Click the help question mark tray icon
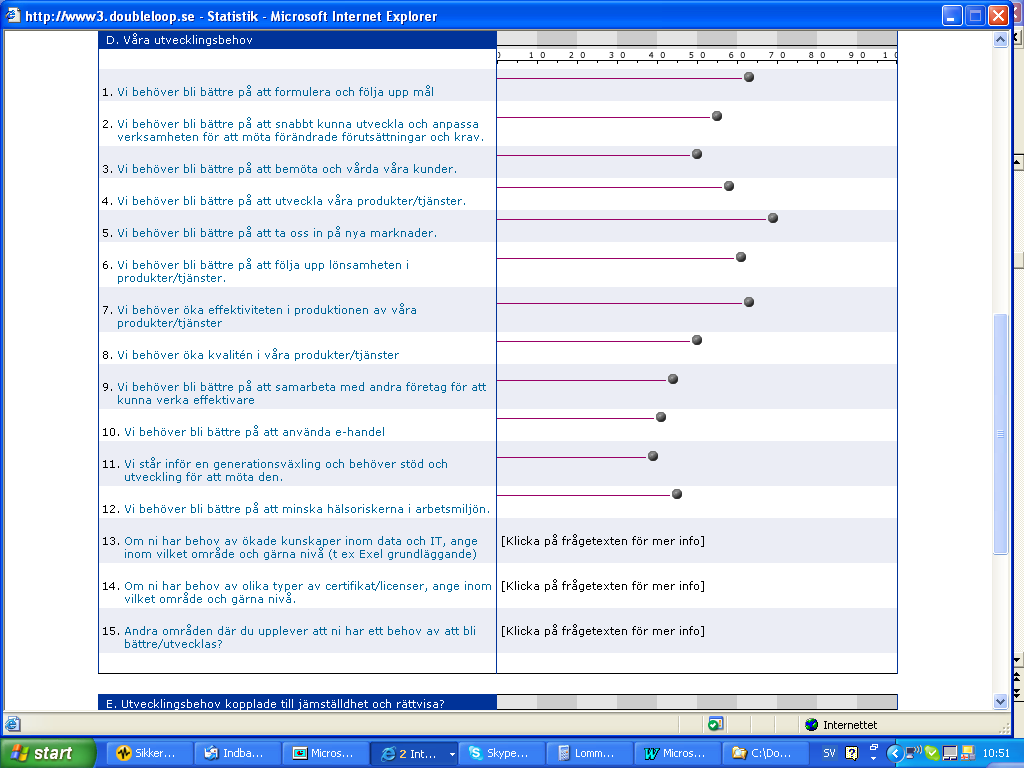Image resolution: width=1024 pixels, height=768 pixels. (852, 754)
